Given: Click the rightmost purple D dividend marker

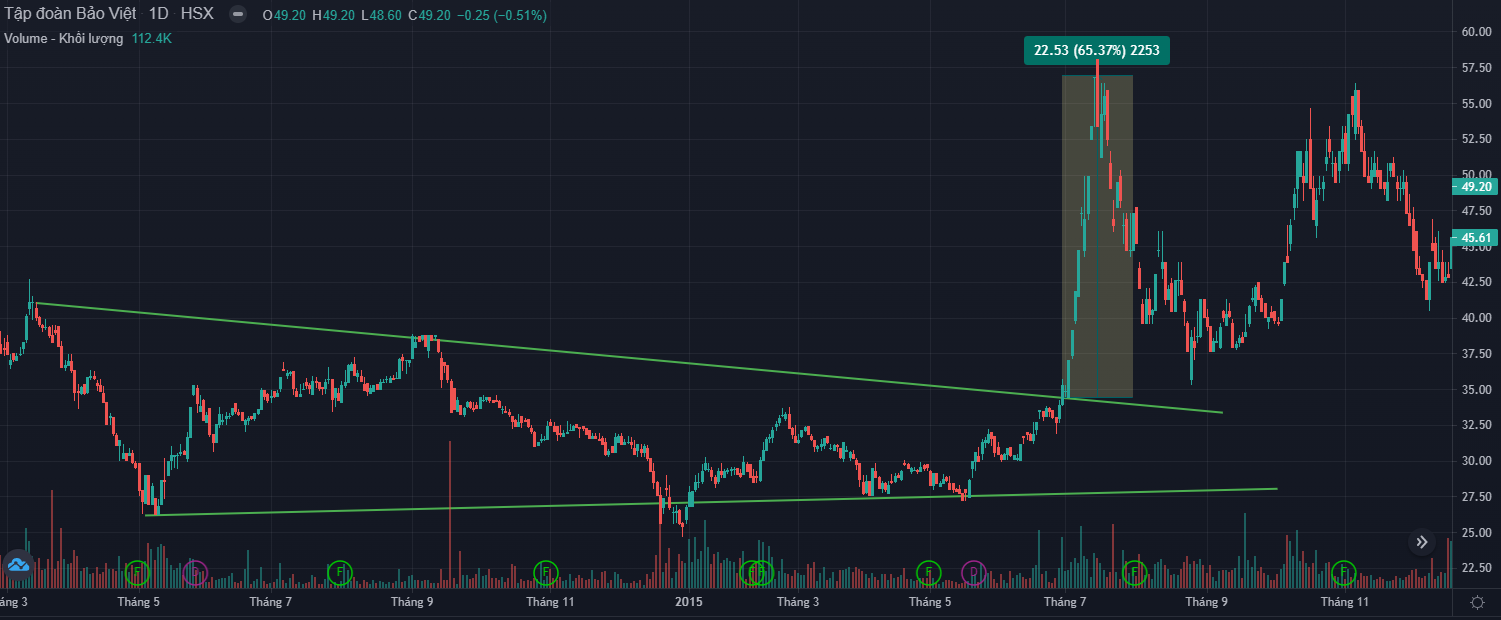Looking at the screenshot, I should (x=973, y=573).
